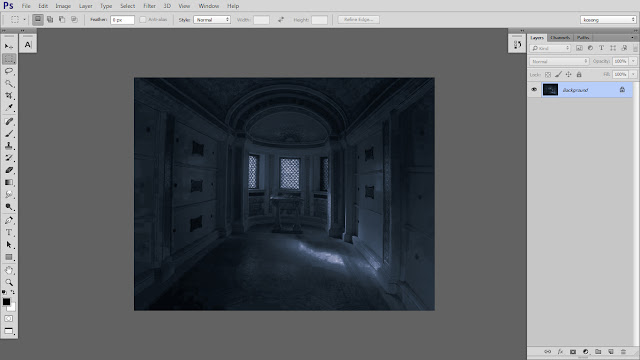Screen dimensions: 640x360
Task: Select the Brush tool
Action: click(9, 133)
